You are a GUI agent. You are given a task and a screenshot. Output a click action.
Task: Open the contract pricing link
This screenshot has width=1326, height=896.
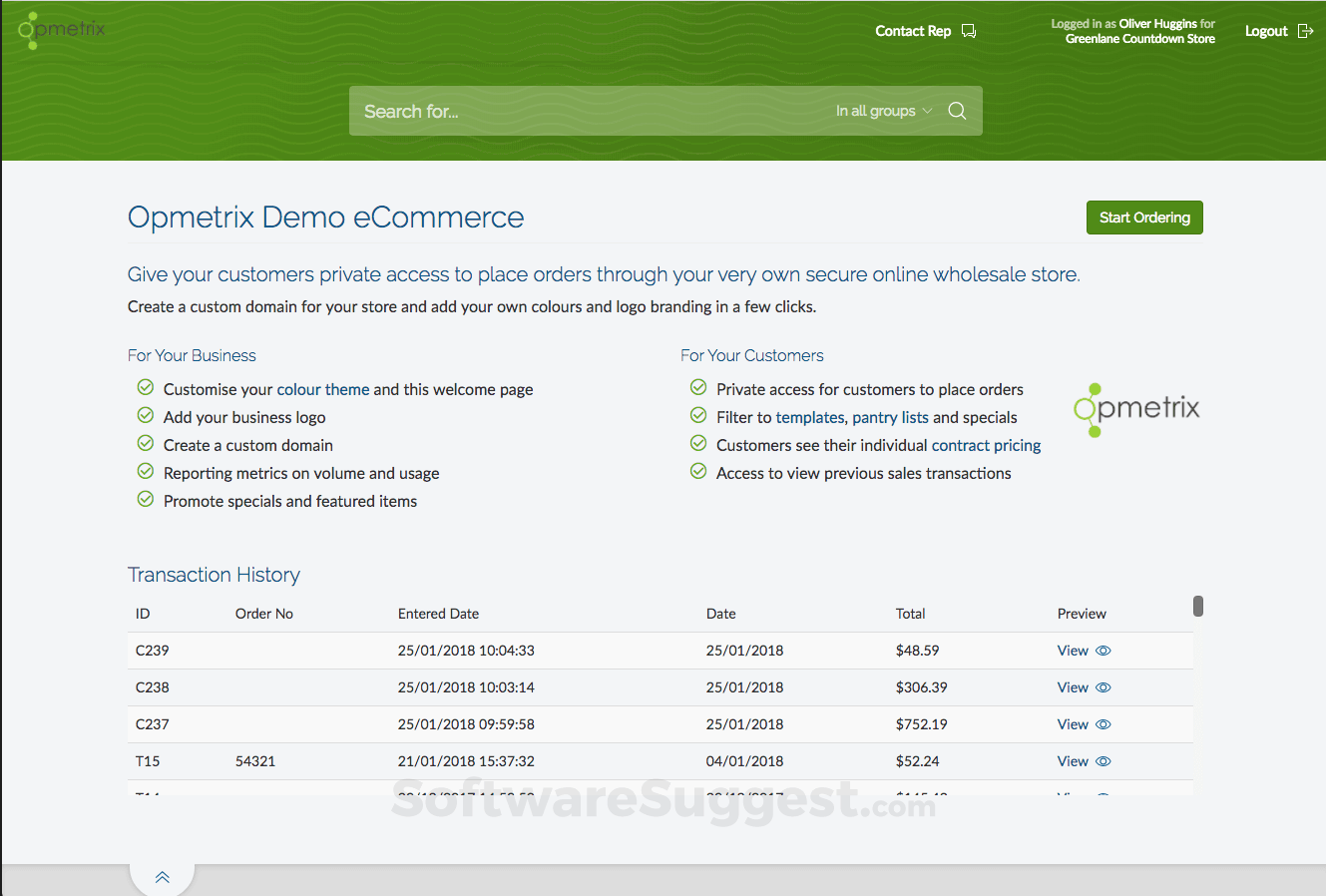point(986,445)
